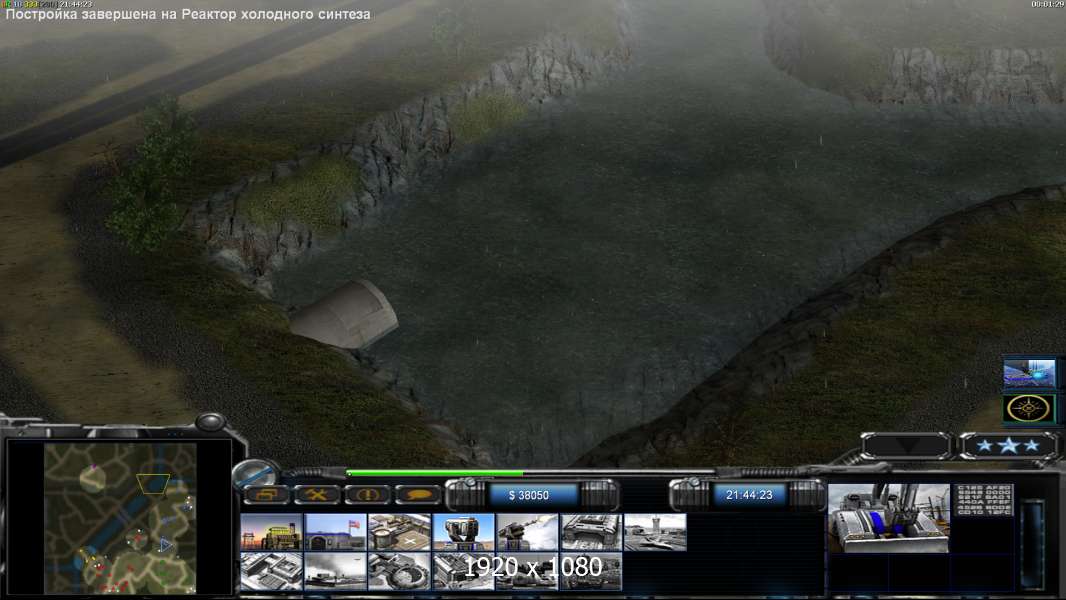Select the power plant build icon
The width and height of the screenshot is (1066, 600).
click(271, 532)
